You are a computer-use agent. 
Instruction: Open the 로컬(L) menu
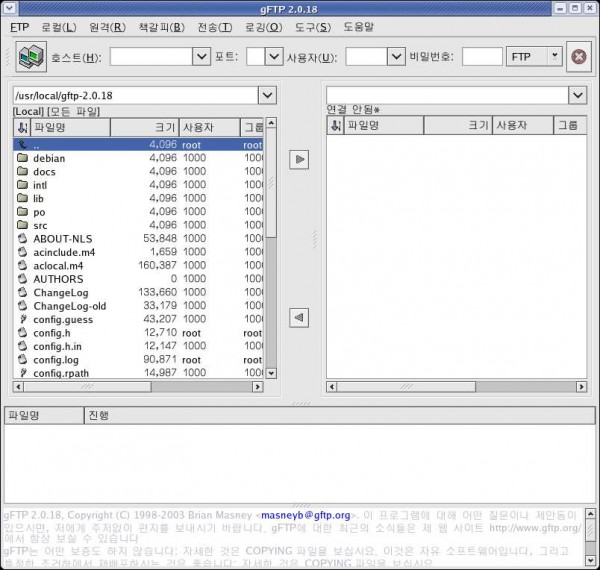click(59, 27)
